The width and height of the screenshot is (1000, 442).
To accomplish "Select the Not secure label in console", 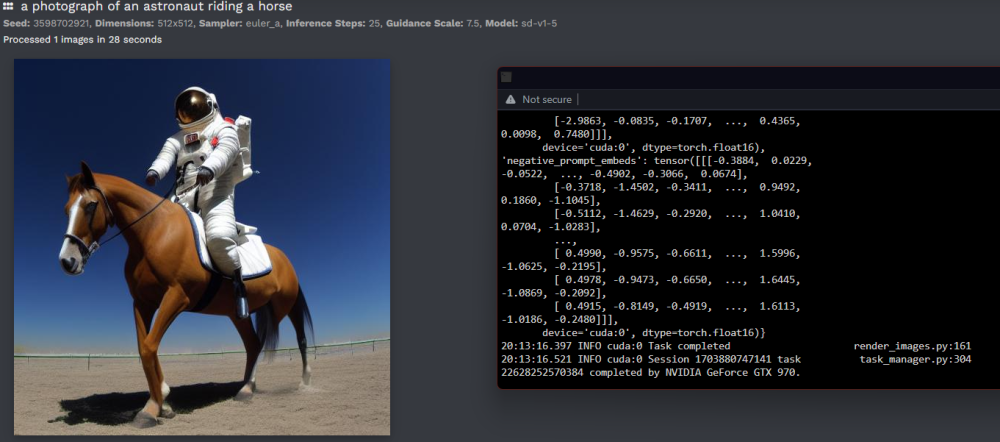I will [547, 99].
